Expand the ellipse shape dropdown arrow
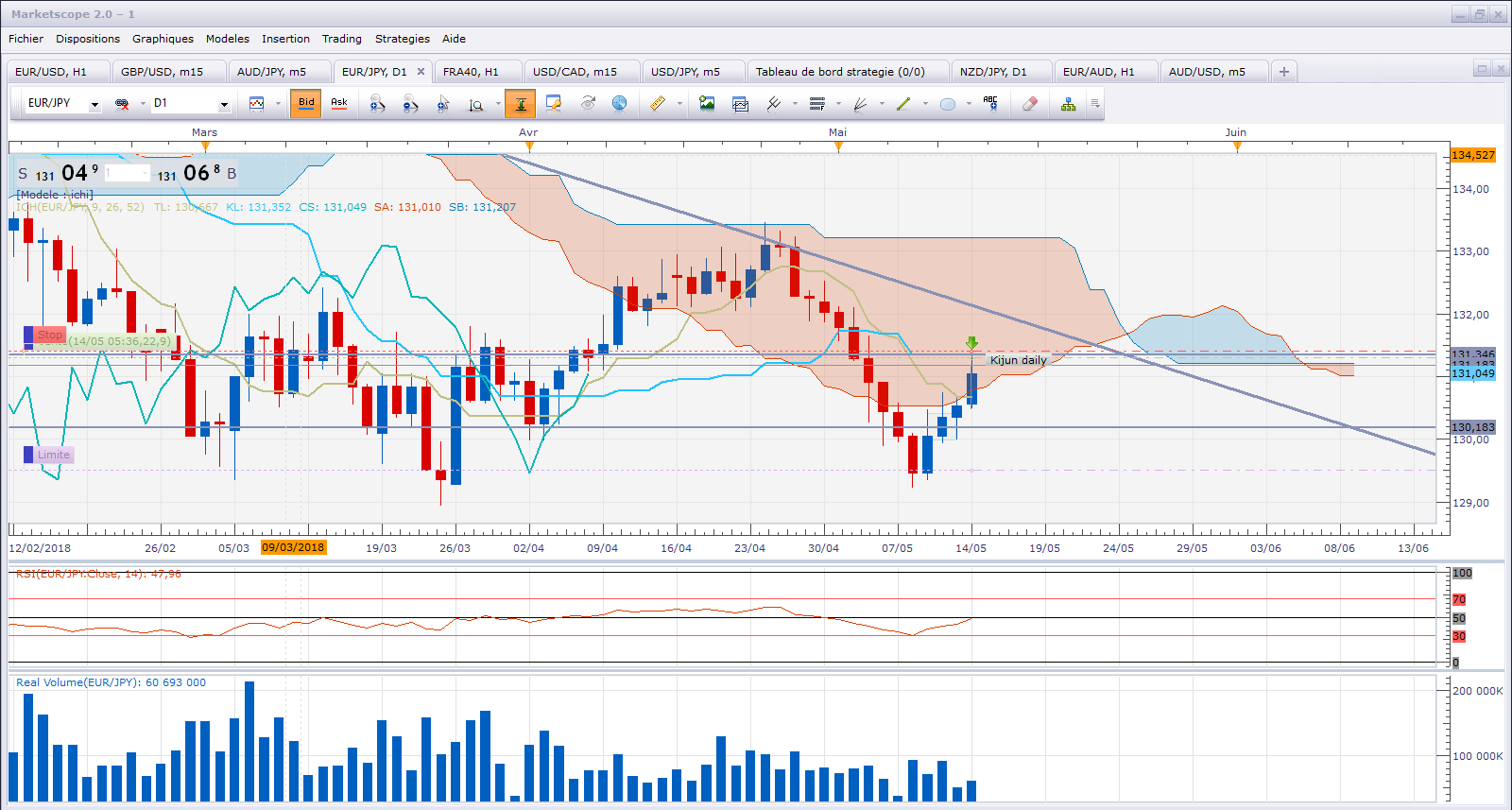1512x810 pixels. 969,104
